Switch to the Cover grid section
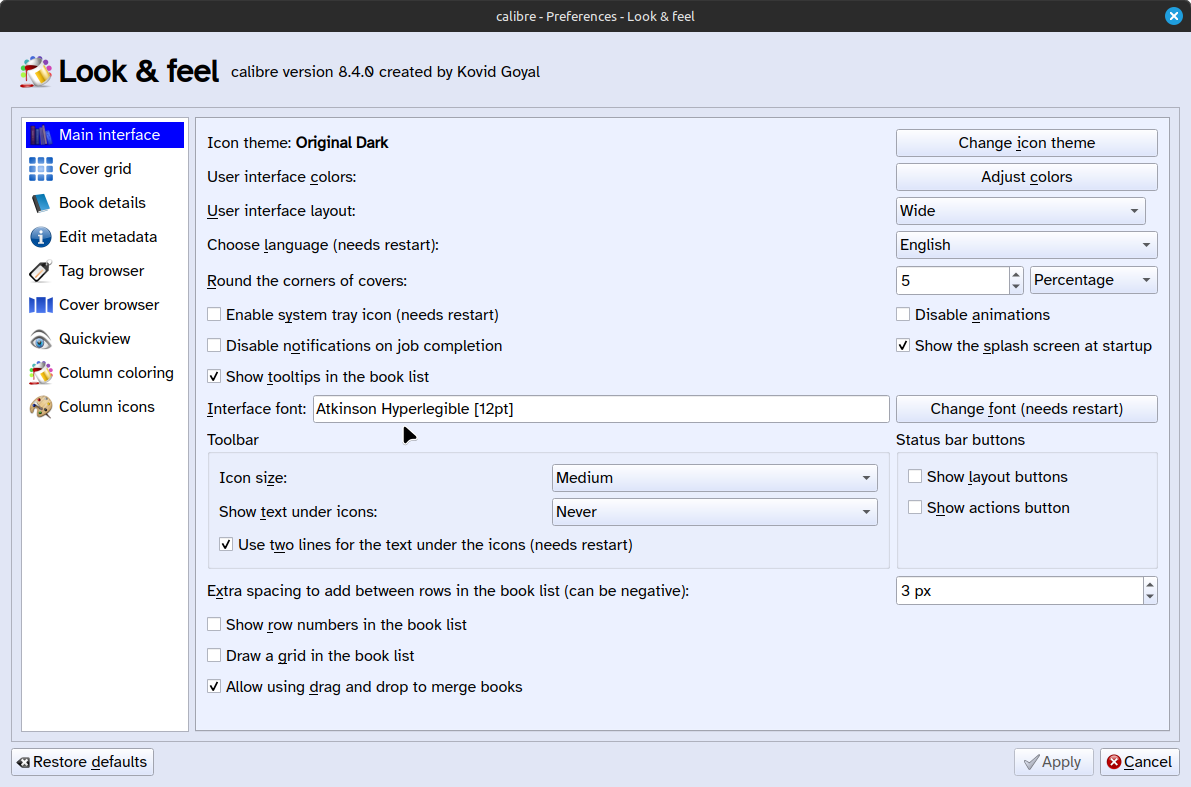This screenshot has height=787, width=1191. 105,169
